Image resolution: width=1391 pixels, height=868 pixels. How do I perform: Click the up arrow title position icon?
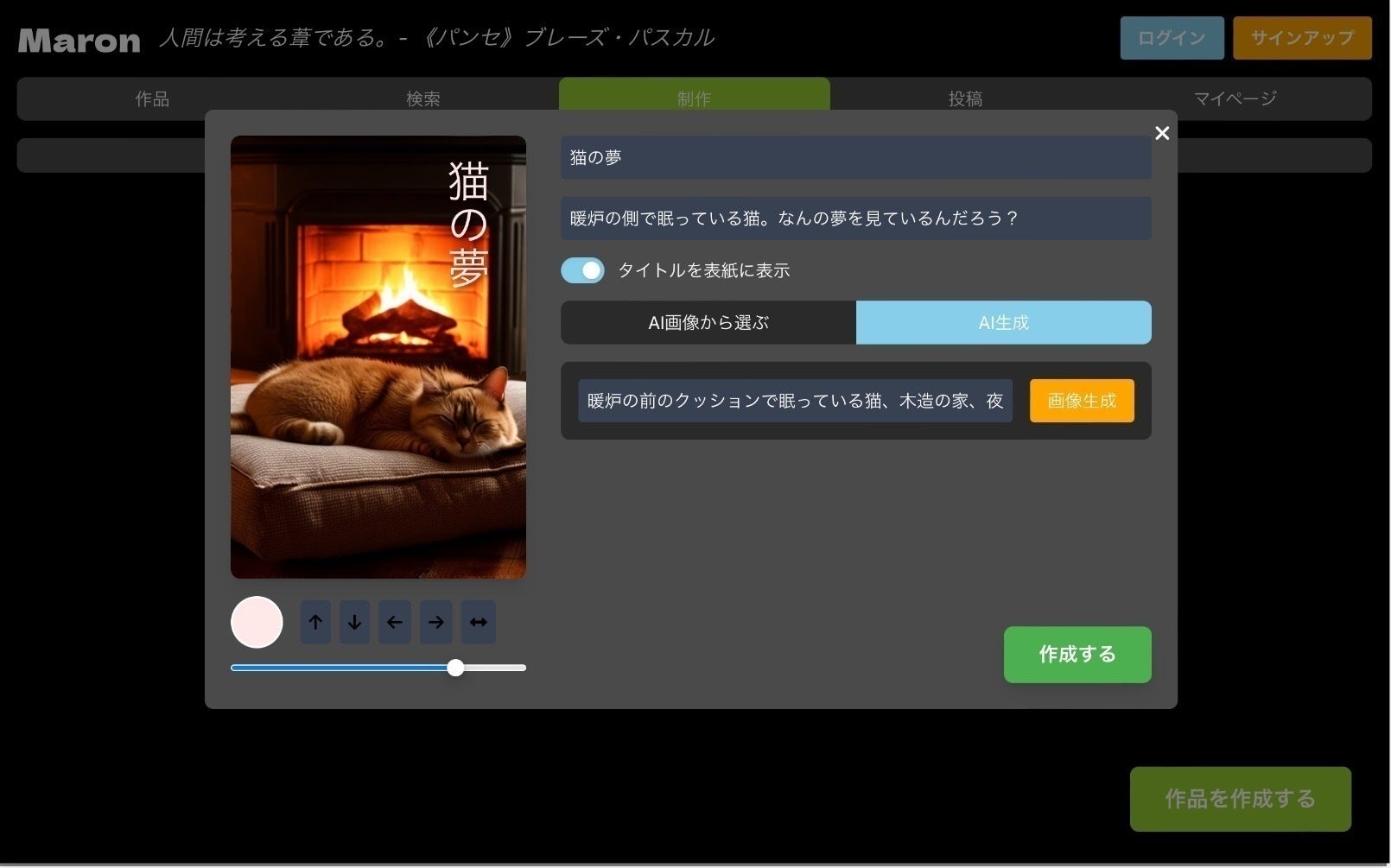click(315, 622)
